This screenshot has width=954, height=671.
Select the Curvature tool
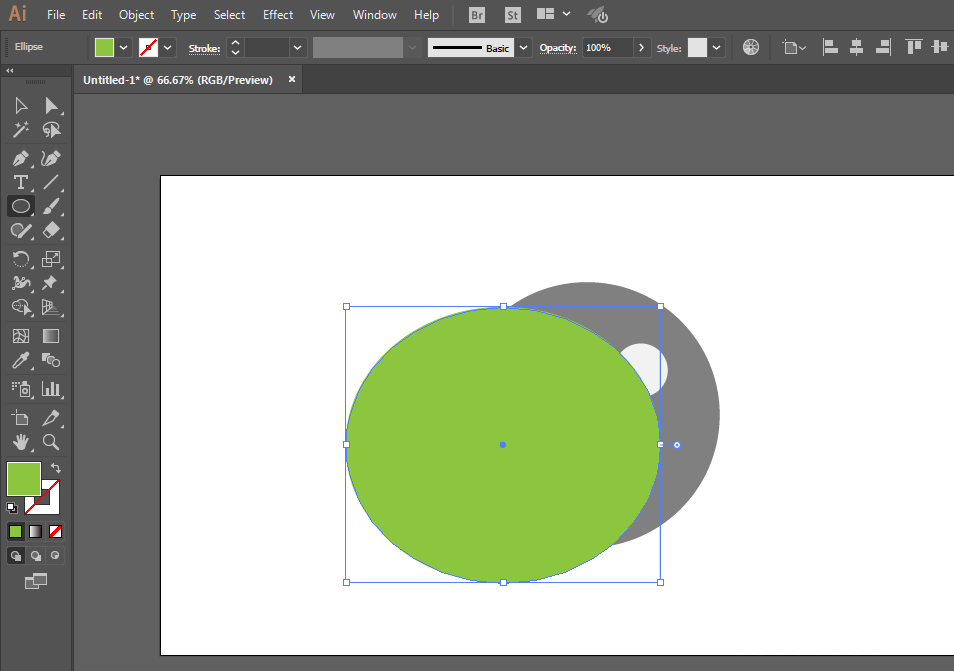pyautogui.click(x=51, y=158)
